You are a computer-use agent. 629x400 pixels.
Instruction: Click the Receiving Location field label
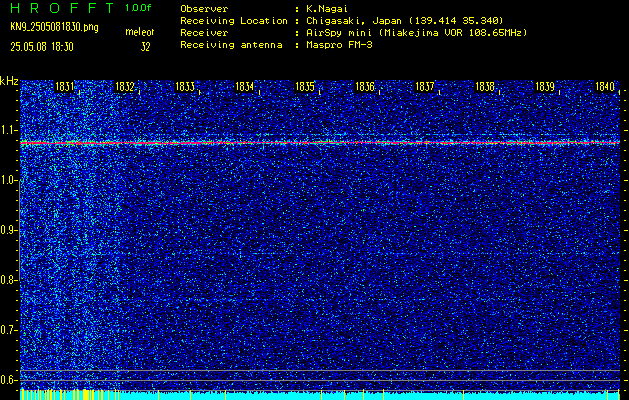(234, 21)
